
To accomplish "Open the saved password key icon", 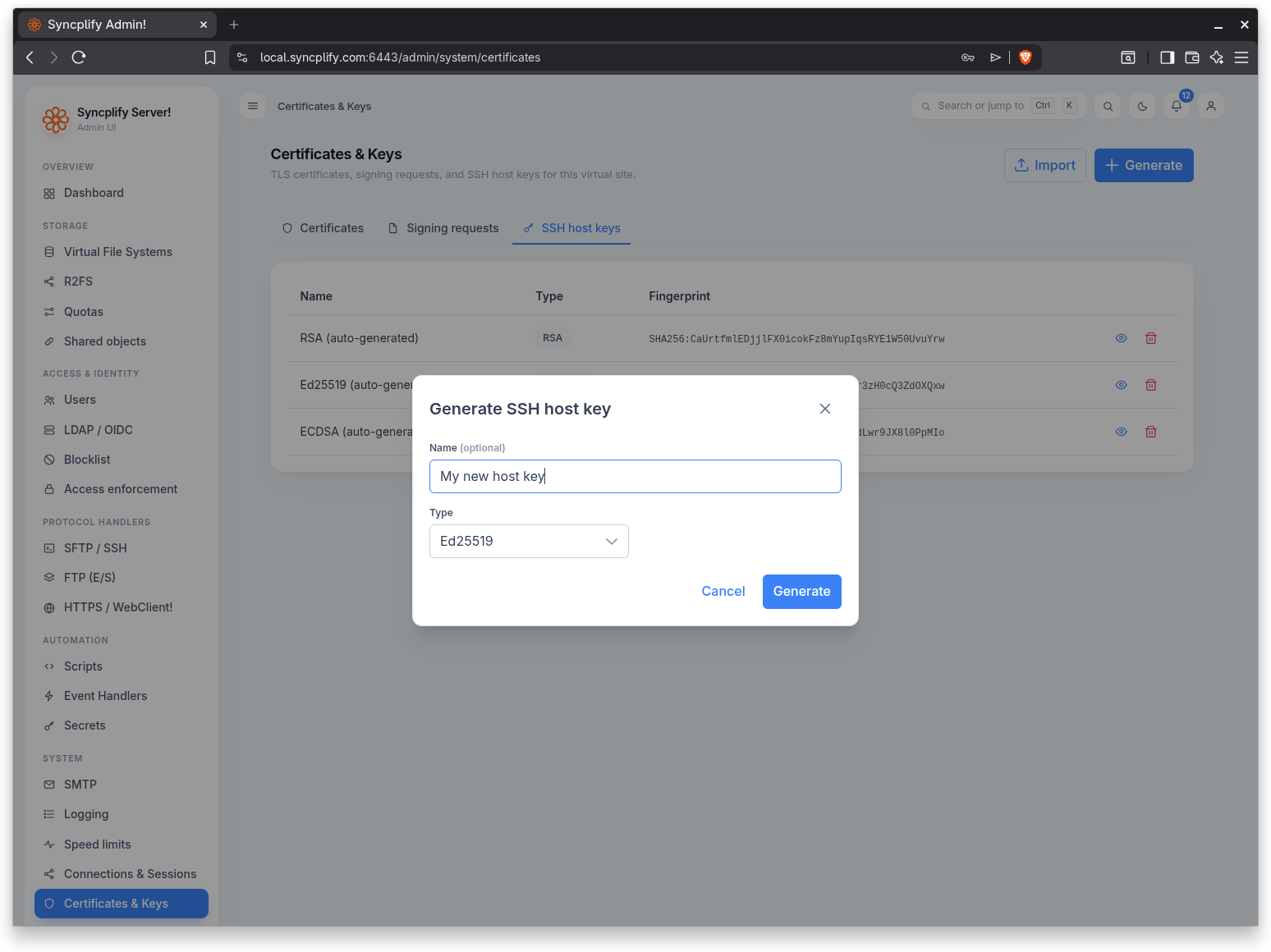I will [x=968, y=57].
